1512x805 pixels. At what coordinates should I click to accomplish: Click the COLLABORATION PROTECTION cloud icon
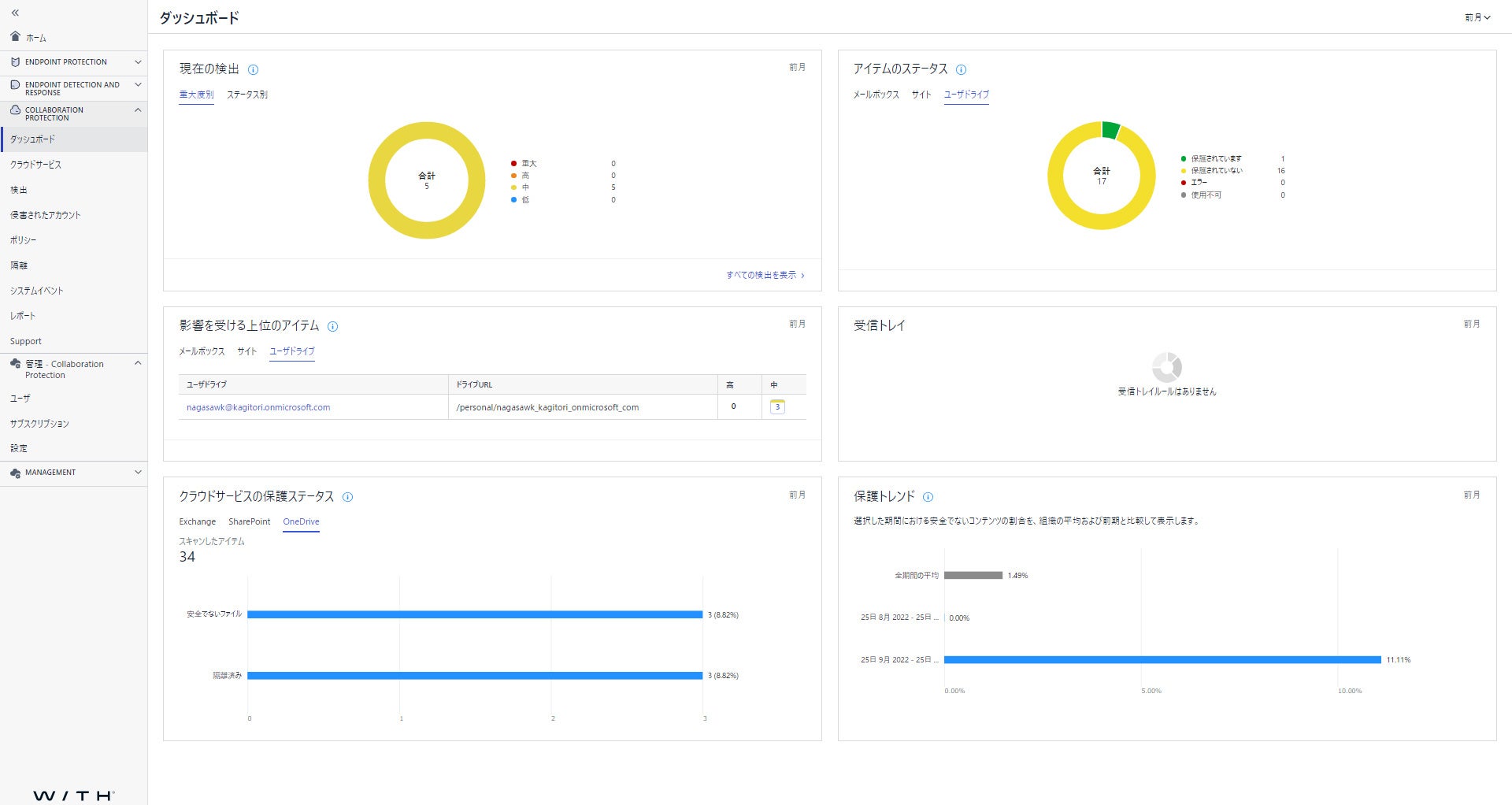pyautogui.click(x=13, y=110)
